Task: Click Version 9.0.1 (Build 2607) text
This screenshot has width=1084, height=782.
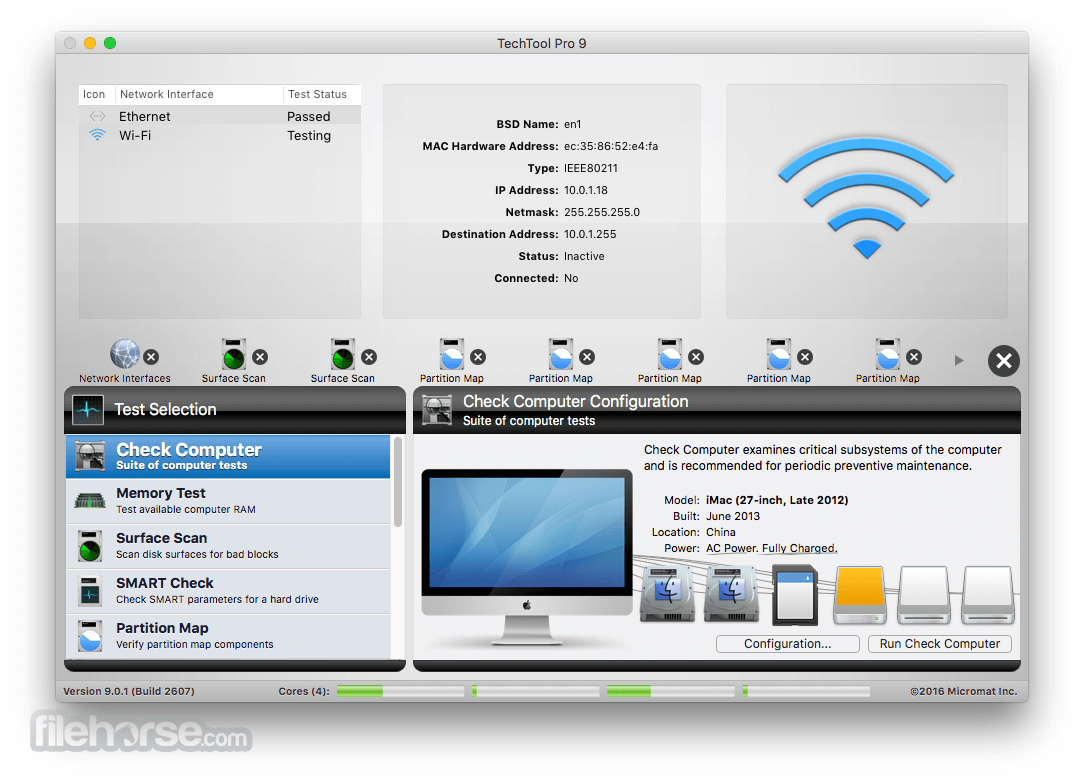Action: pyautogui.click(x=129, y=691)
